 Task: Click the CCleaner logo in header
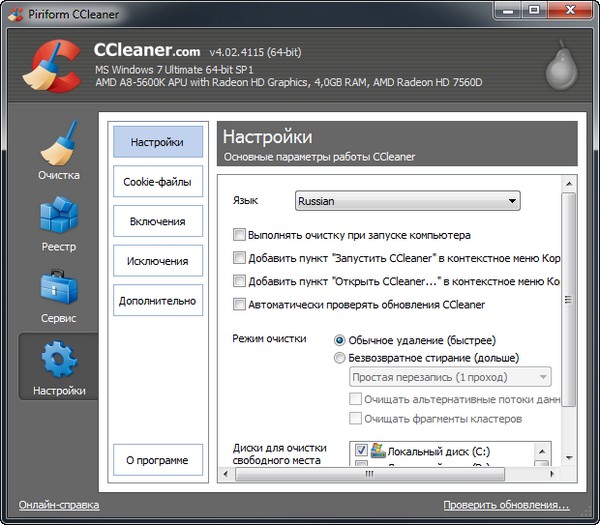48,65
